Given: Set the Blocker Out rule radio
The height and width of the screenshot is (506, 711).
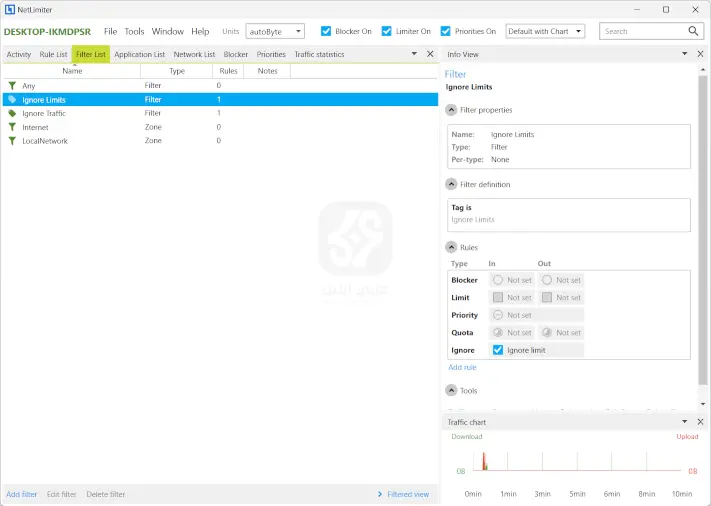Looking at the screenshot, I should 547,280.
